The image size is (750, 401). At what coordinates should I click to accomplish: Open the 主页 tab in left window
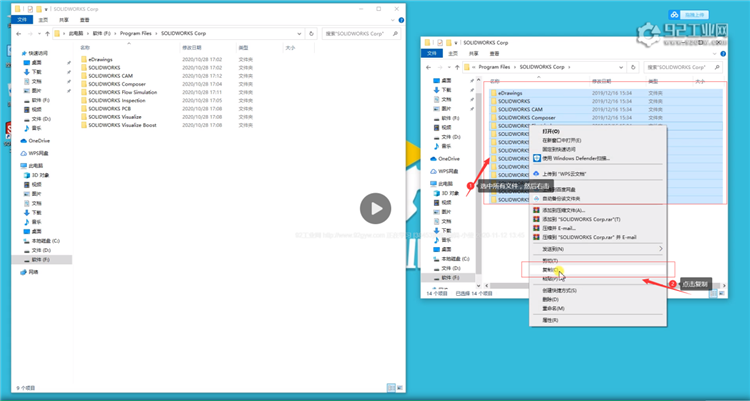43,20
